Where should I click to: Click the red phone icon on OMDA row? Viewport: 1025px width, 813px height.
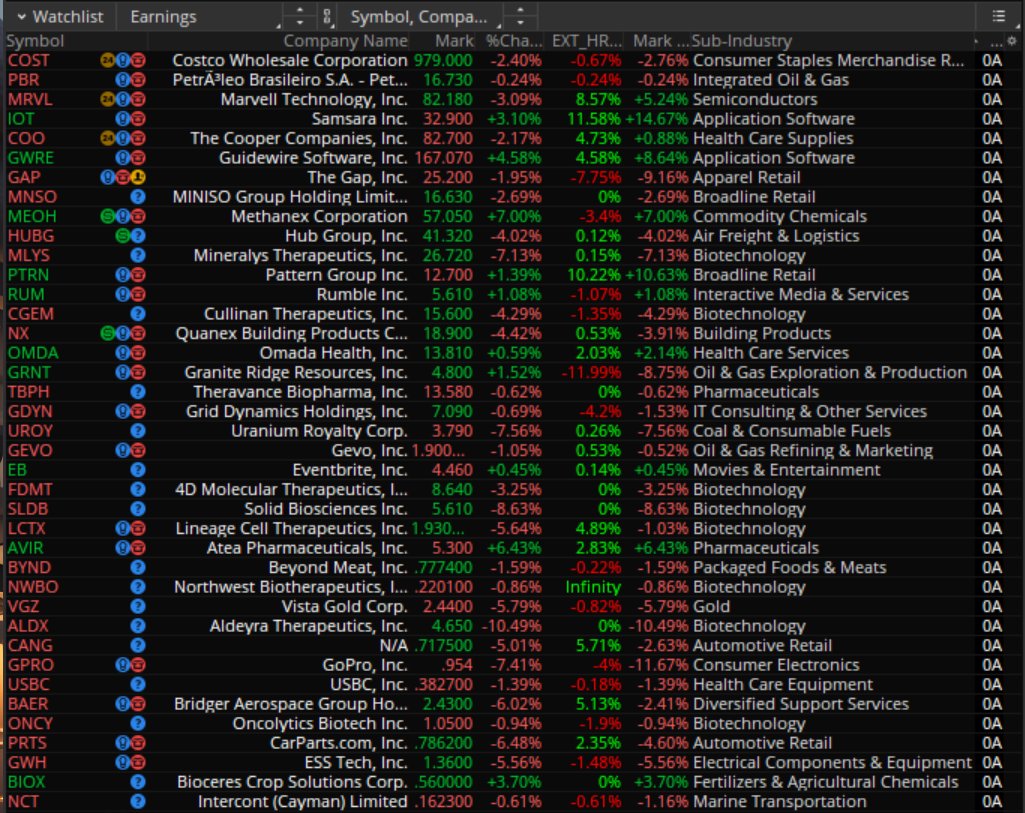138,353
